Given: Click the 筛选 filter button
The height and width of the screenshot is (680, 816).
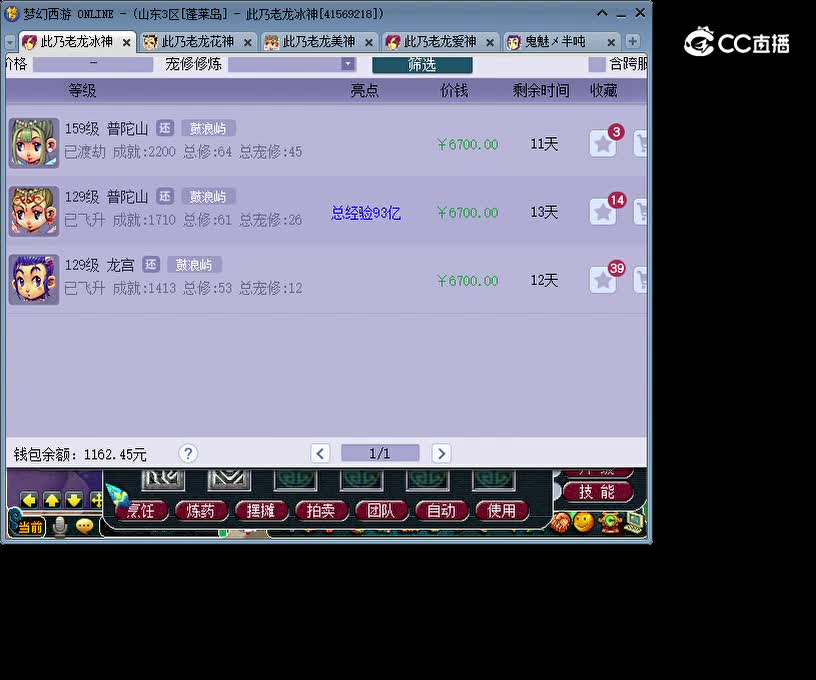Looking at the screenshot, I should 422,65.
